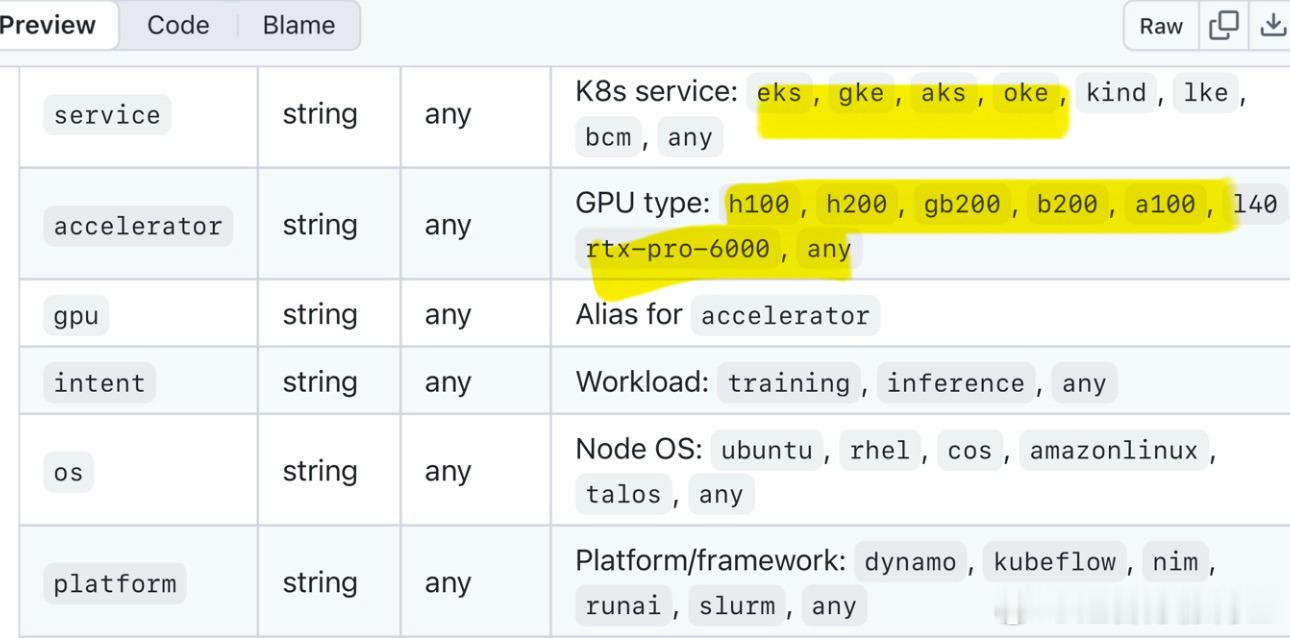The width and height of the screenshot is (1290, 638).
Task: Click accelerator in the Alias description
Action: [785, 315]
